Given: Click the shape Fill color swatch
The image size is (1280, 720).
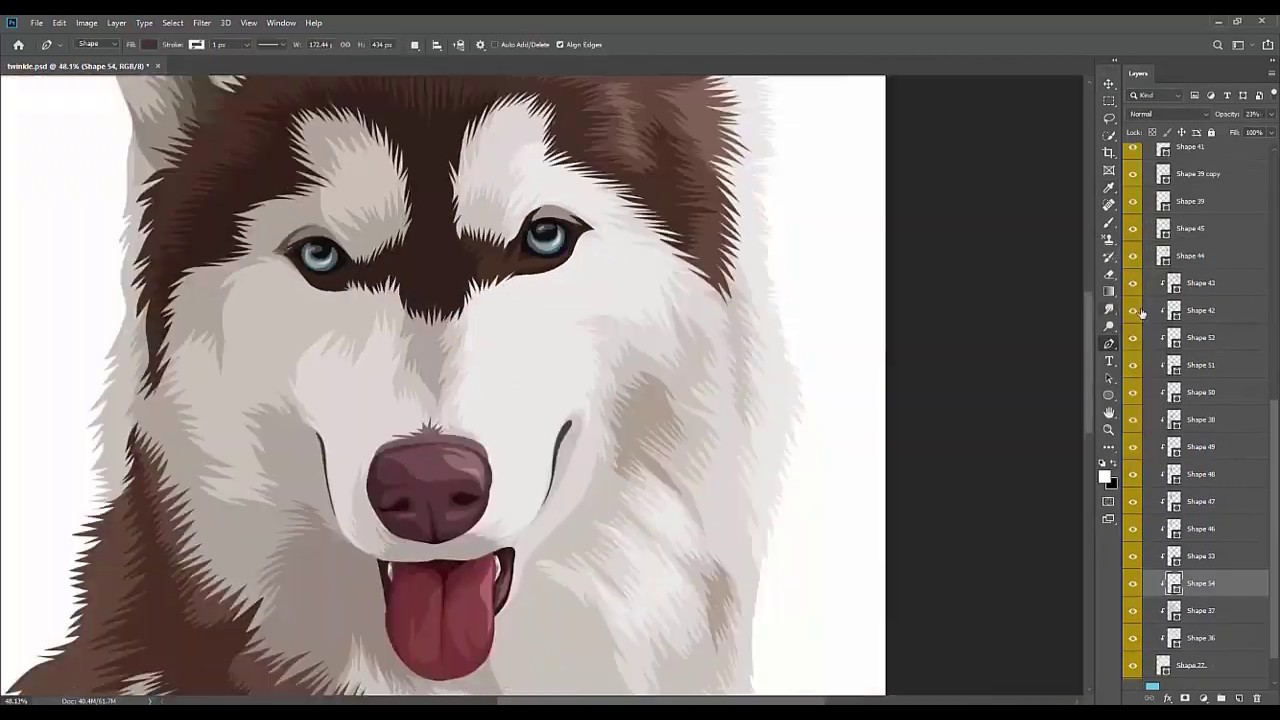Looking at the screenshot, I should point(149,45).
